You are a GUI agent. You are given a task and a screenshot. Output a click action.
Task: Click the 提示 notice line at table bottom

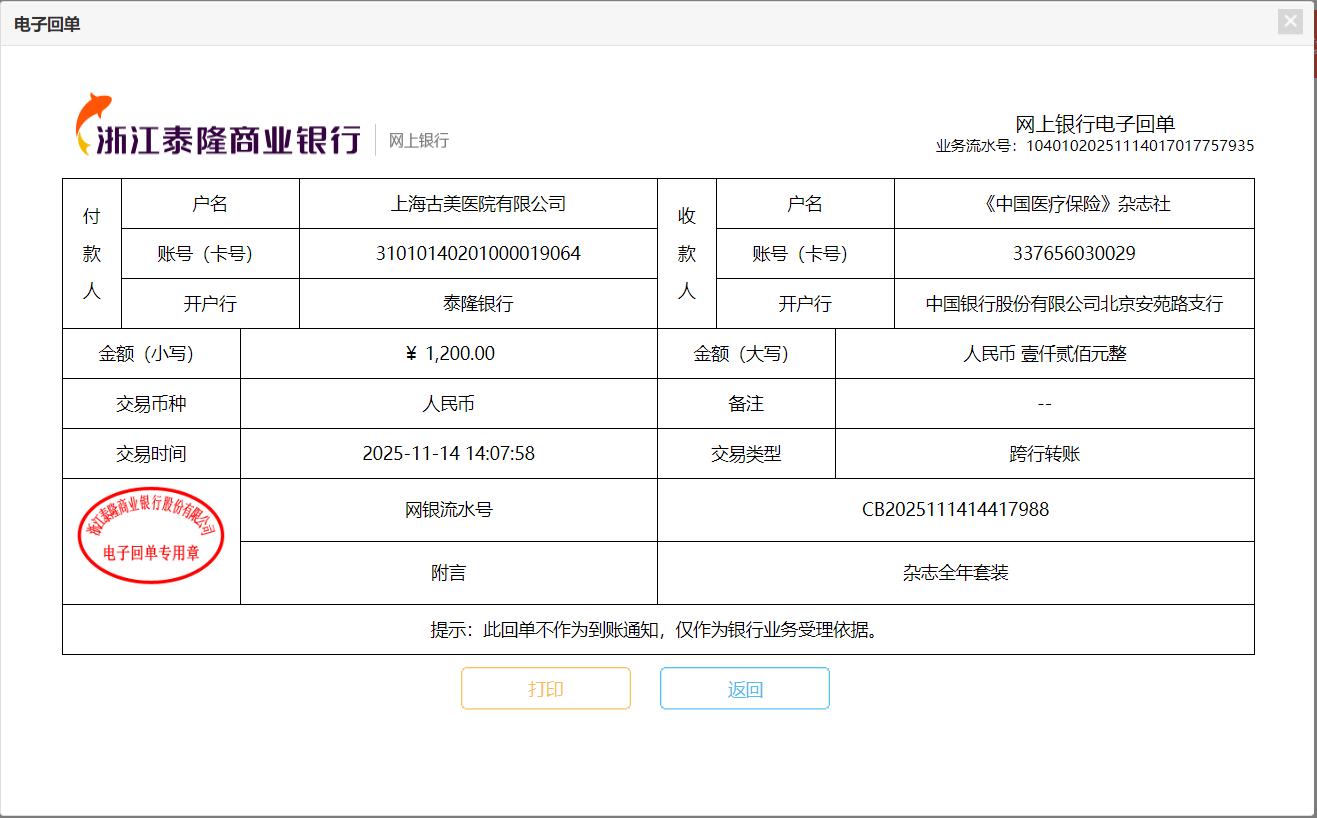(x=657, y=630)
